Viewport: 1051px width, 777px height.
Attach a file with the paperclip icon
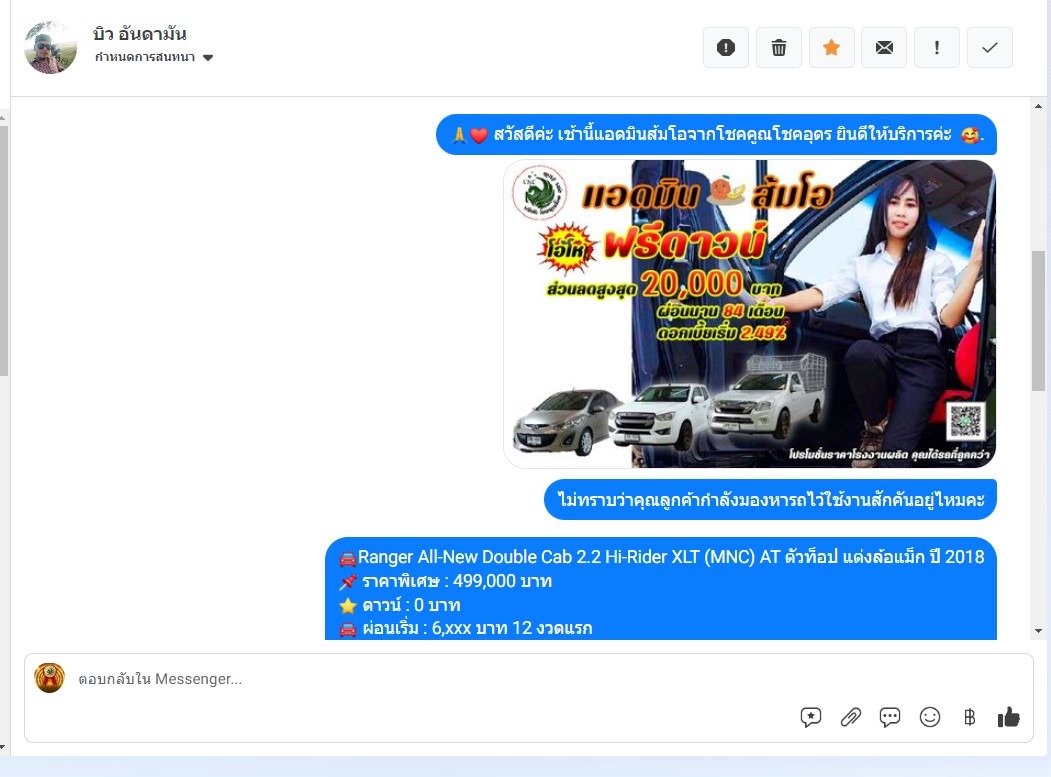pos(851,717)
